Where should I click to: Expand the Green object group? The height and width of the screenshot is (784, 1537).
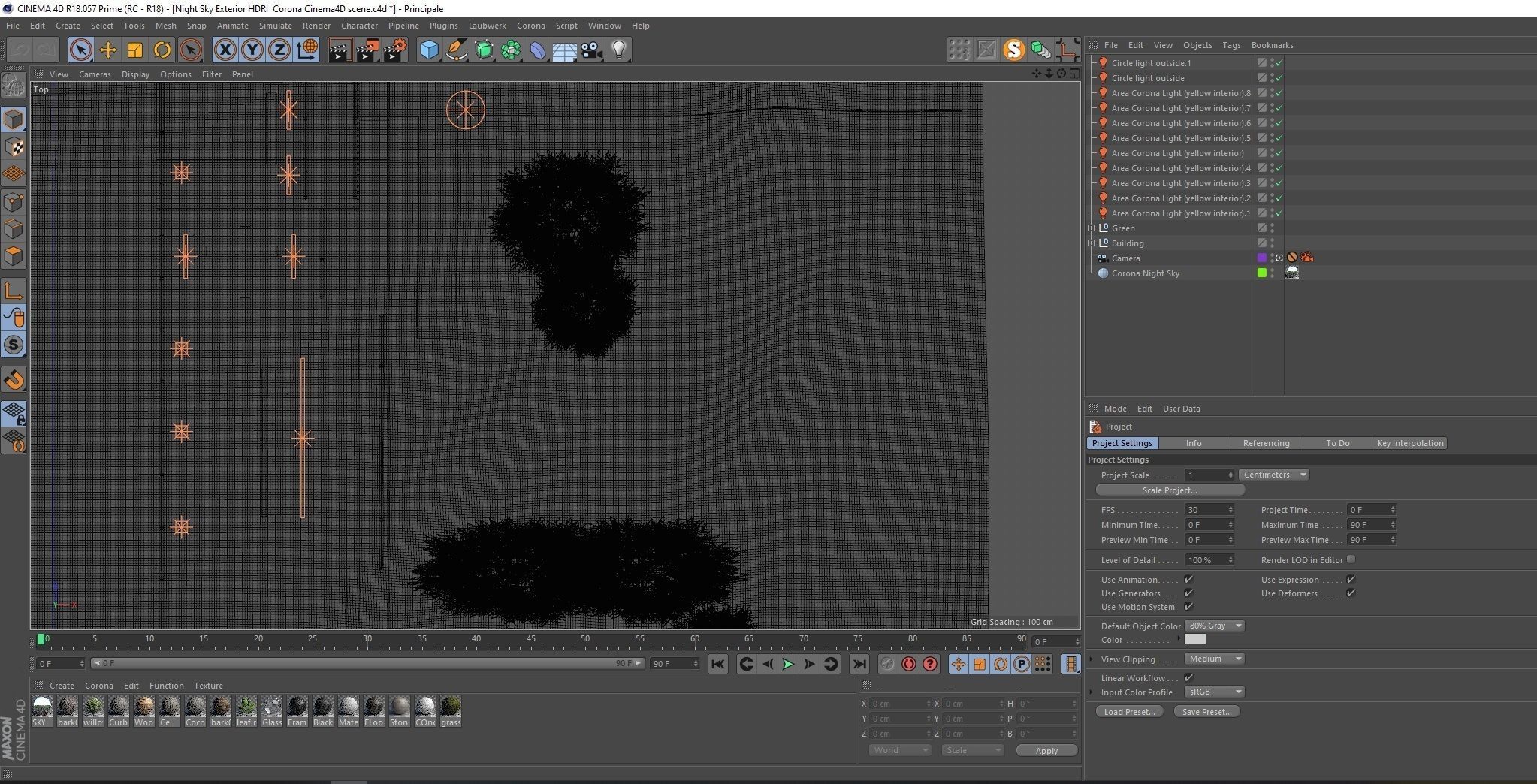[1092, 228]
